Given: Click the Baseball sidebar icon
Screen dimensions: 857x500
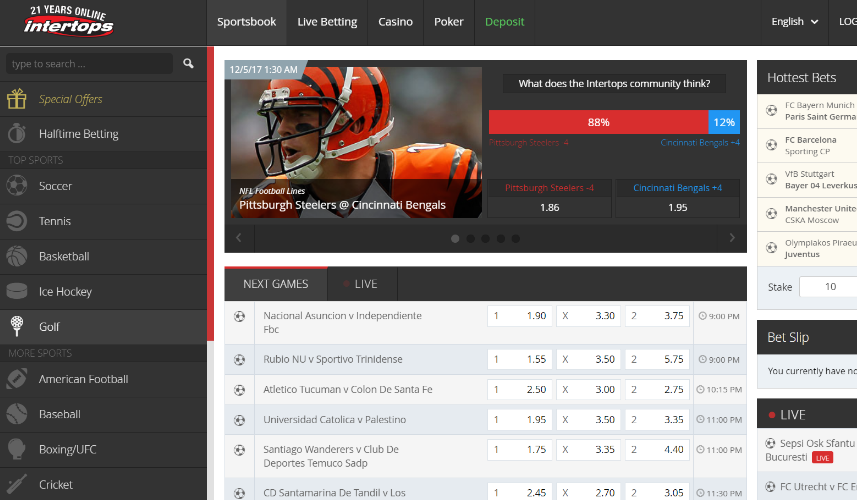Looking at the screenshot, I should (x=16, y=414).
